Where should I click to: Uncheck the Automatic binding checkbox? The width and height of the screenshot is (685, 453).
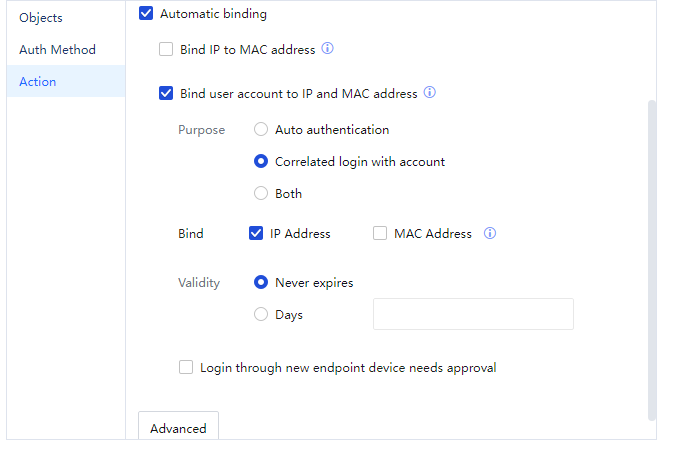coord(146,14)
